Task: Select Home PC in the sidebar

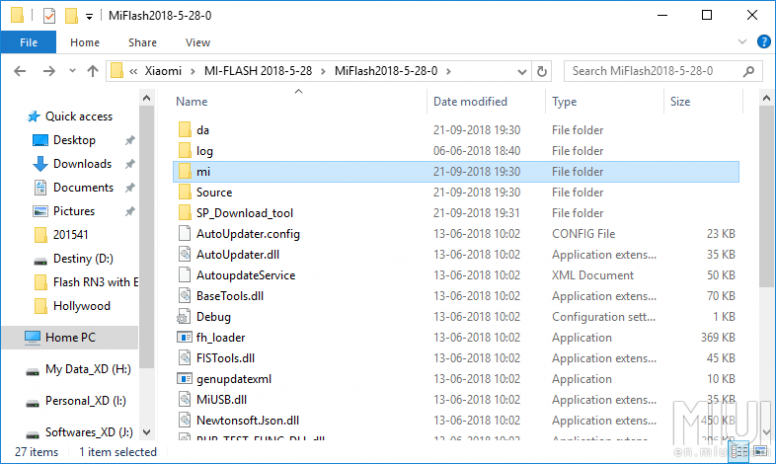Action: click(70, 338)
